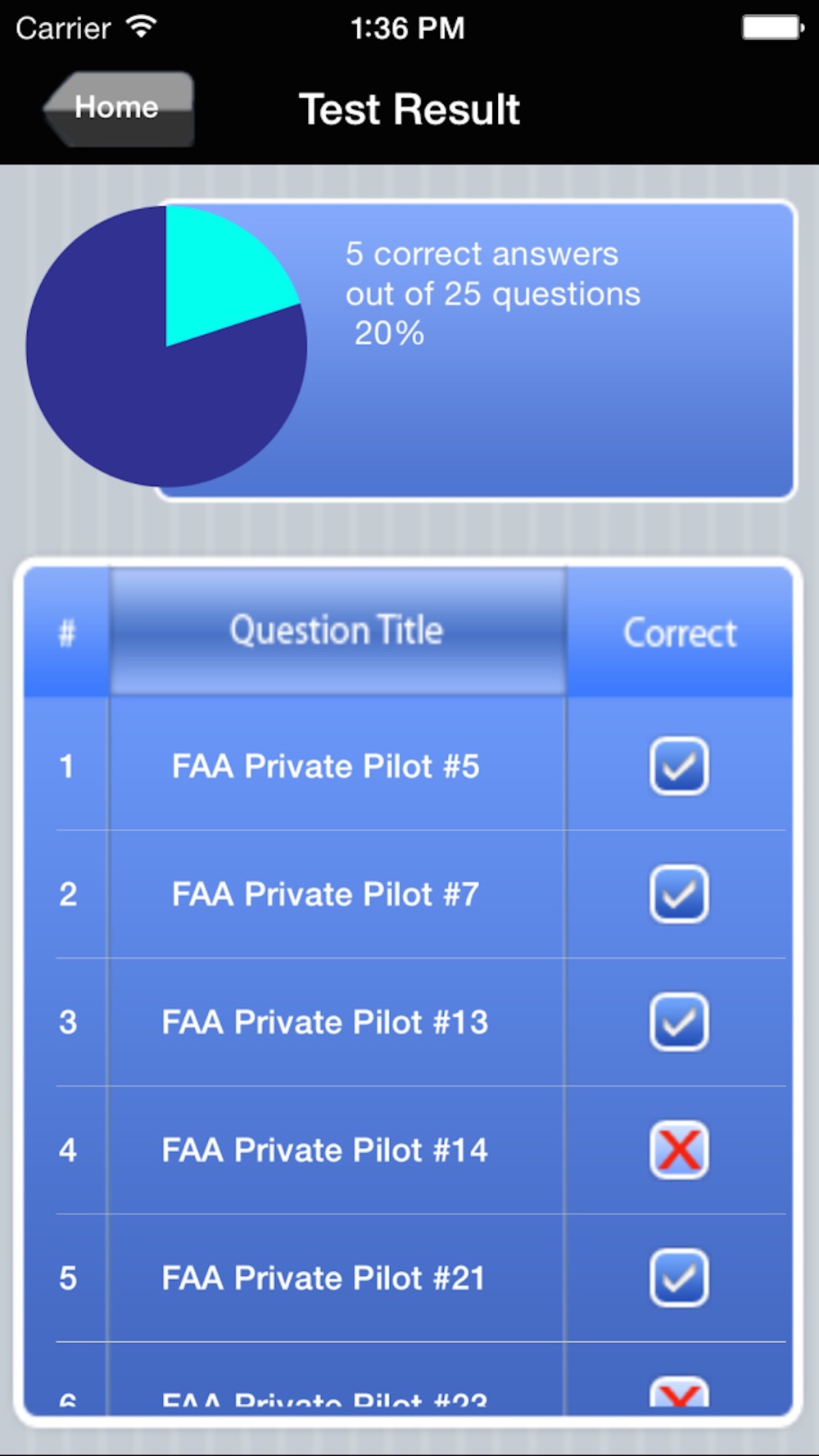Click the red X icon for question 4
Screen dimensions: 819x1456
click(x=679, y=1150)
